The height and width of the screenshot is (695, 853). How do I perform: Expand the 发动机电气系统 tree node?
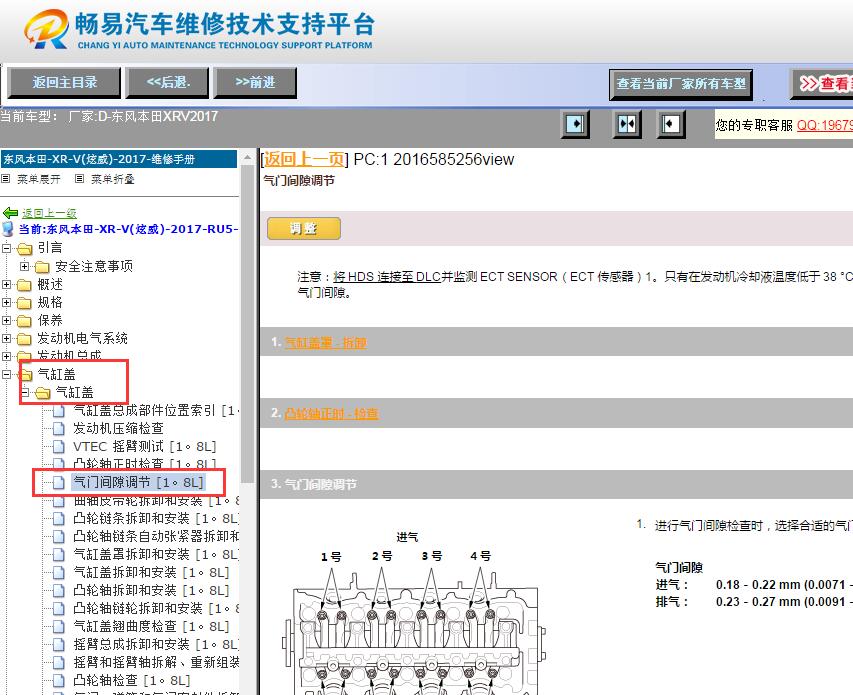7,338
